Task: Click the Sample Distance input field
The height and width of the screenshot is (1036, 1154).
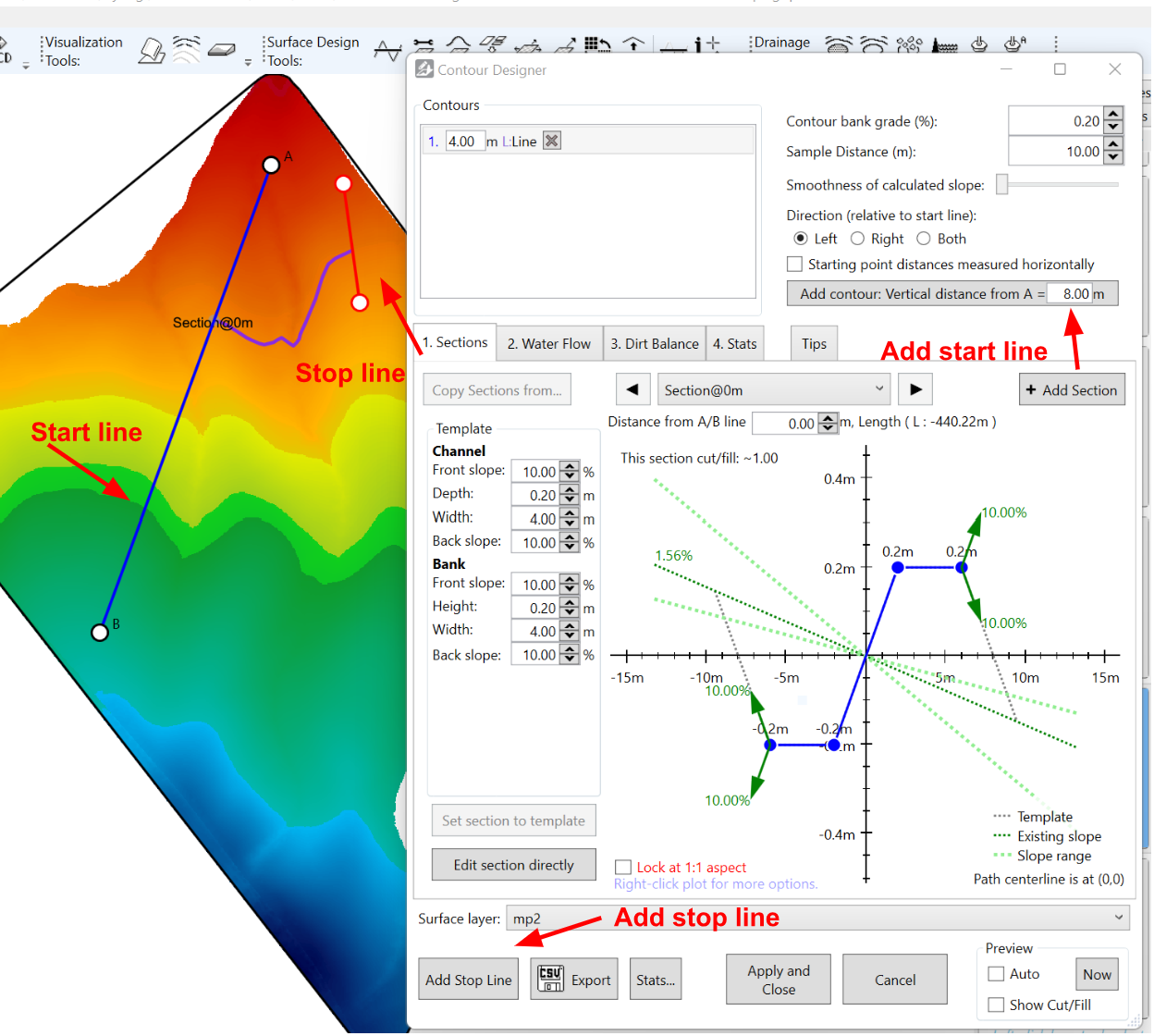Action: click(x=1056, y=151)
